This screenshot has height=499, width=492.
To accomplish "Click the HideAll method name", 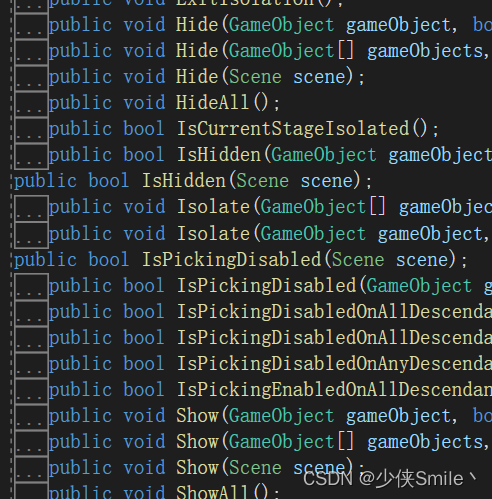I will (213, 102).
